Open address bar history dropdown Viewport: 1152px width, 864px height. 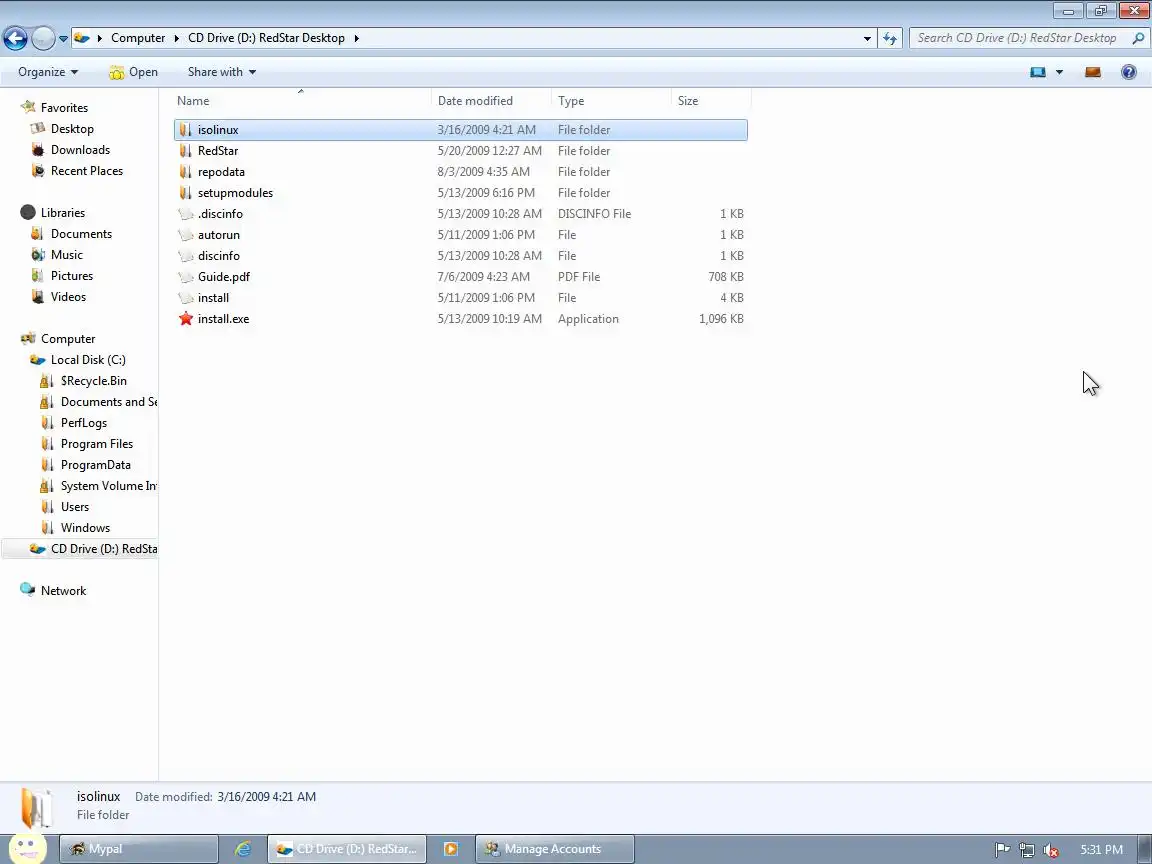867,38
